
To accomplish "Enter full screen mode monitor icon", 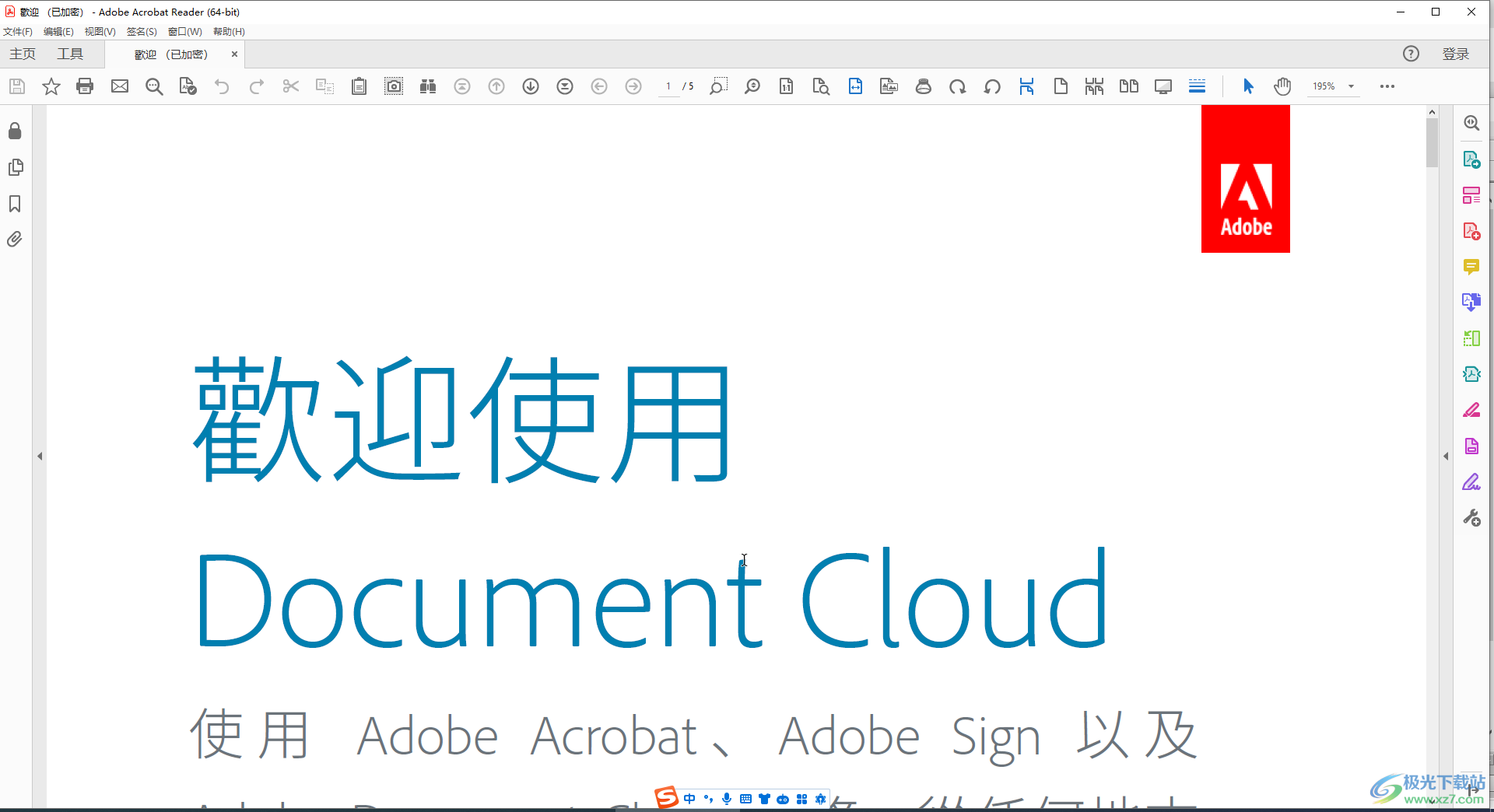I will click(1163, 86).
